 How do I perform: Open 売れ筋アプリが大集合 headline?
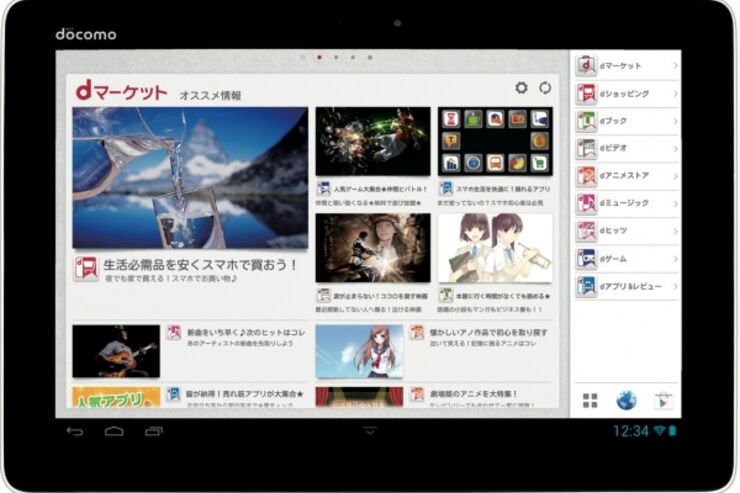click(244, 394)
